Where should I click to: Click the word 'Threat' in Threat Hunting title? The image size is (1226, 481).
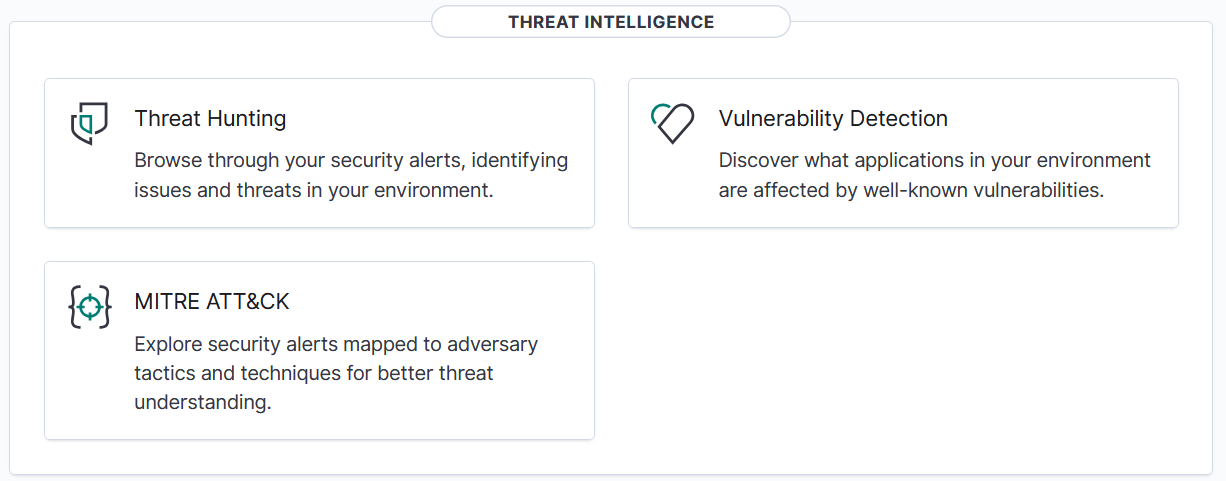[168, 119]
